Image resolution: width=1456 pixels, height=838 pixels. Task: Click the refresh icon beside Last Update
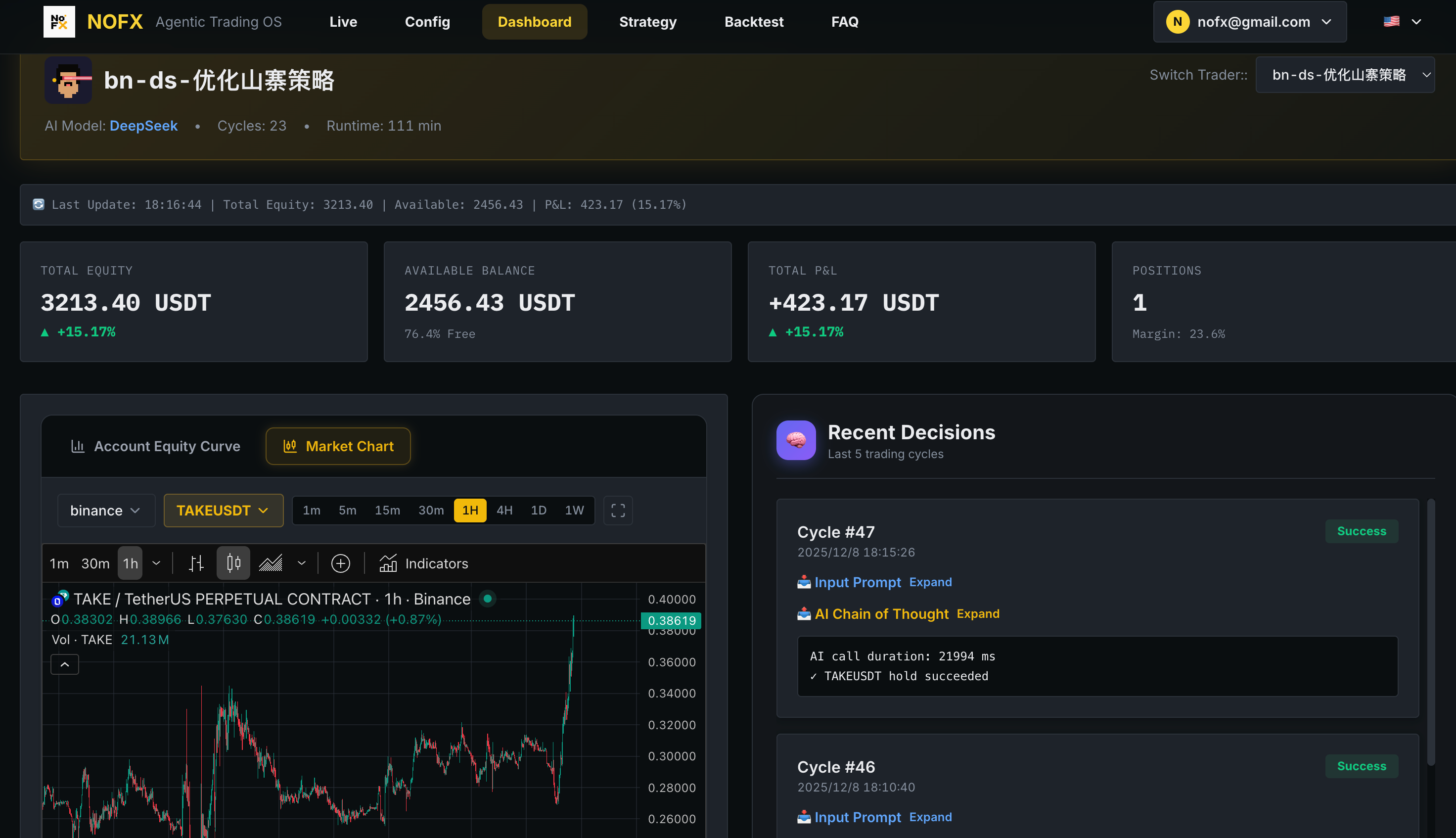pos(39,204)
